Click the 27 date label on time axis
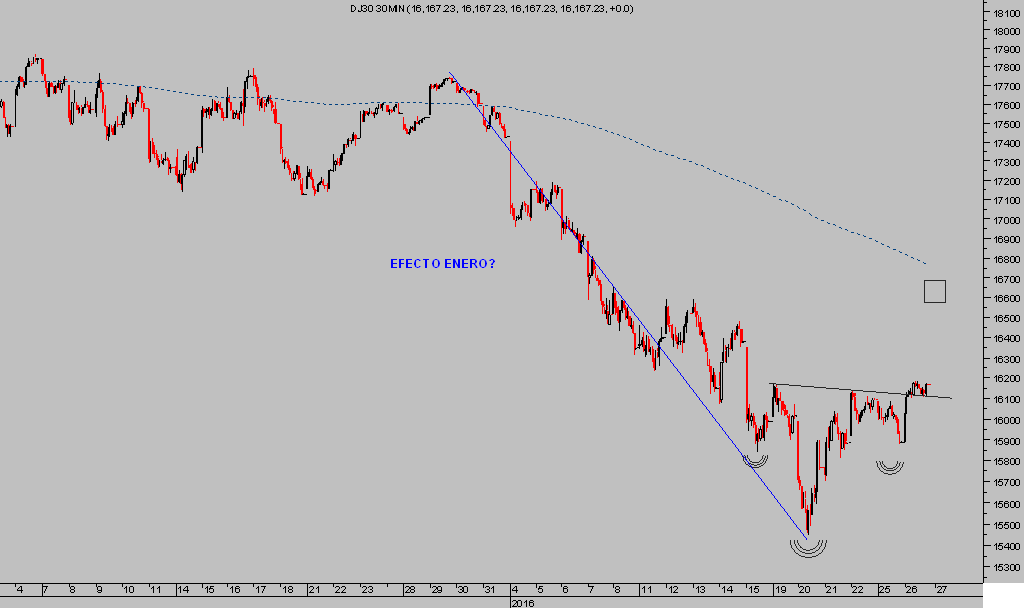This screenshot has height=608, width=1024. pyautogui.click(x=940, y=590)
